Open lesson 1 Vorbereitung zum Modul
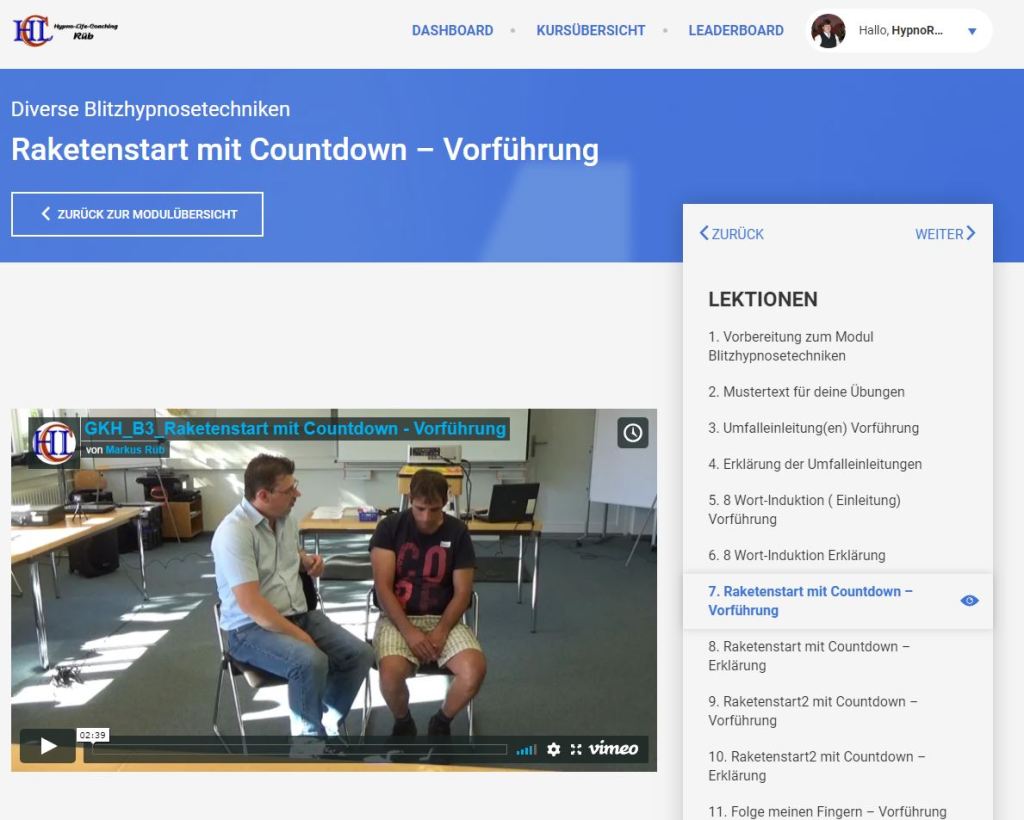This screenshot has width=1024, height=820. 790,346
